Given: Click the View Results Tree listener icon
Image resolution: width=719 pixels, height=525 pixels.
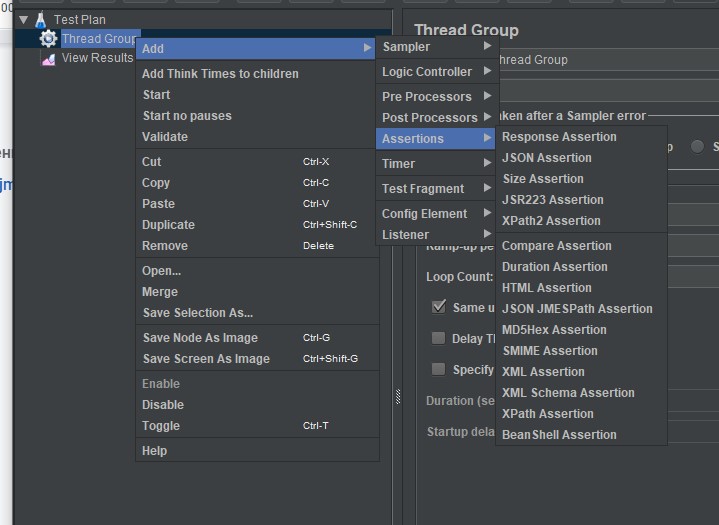Looking at the screenshot, I should coord(48,58).
